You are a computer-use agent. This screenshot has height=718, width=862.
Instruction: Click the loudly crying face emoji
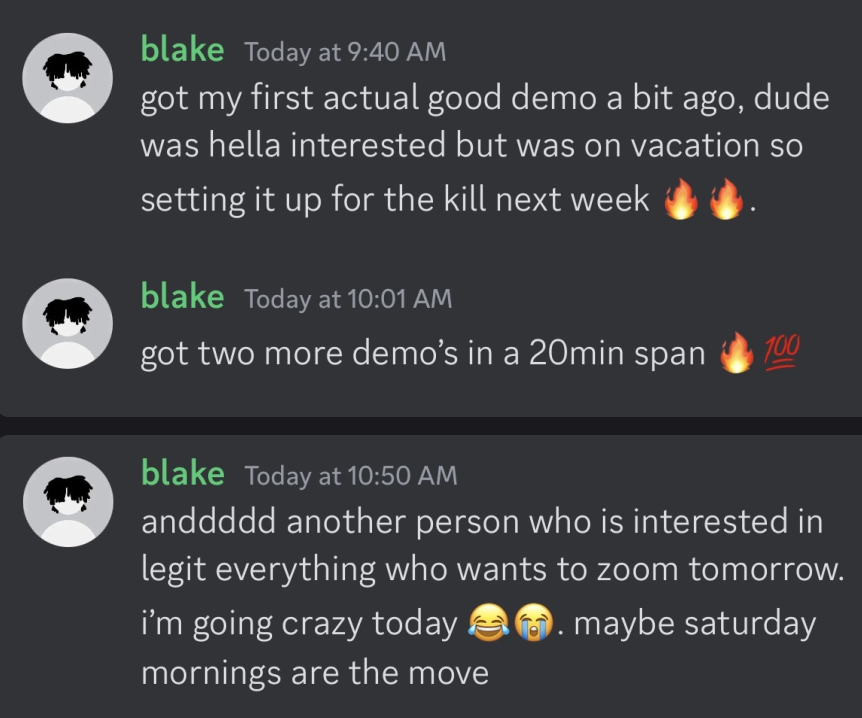[532, 625]
